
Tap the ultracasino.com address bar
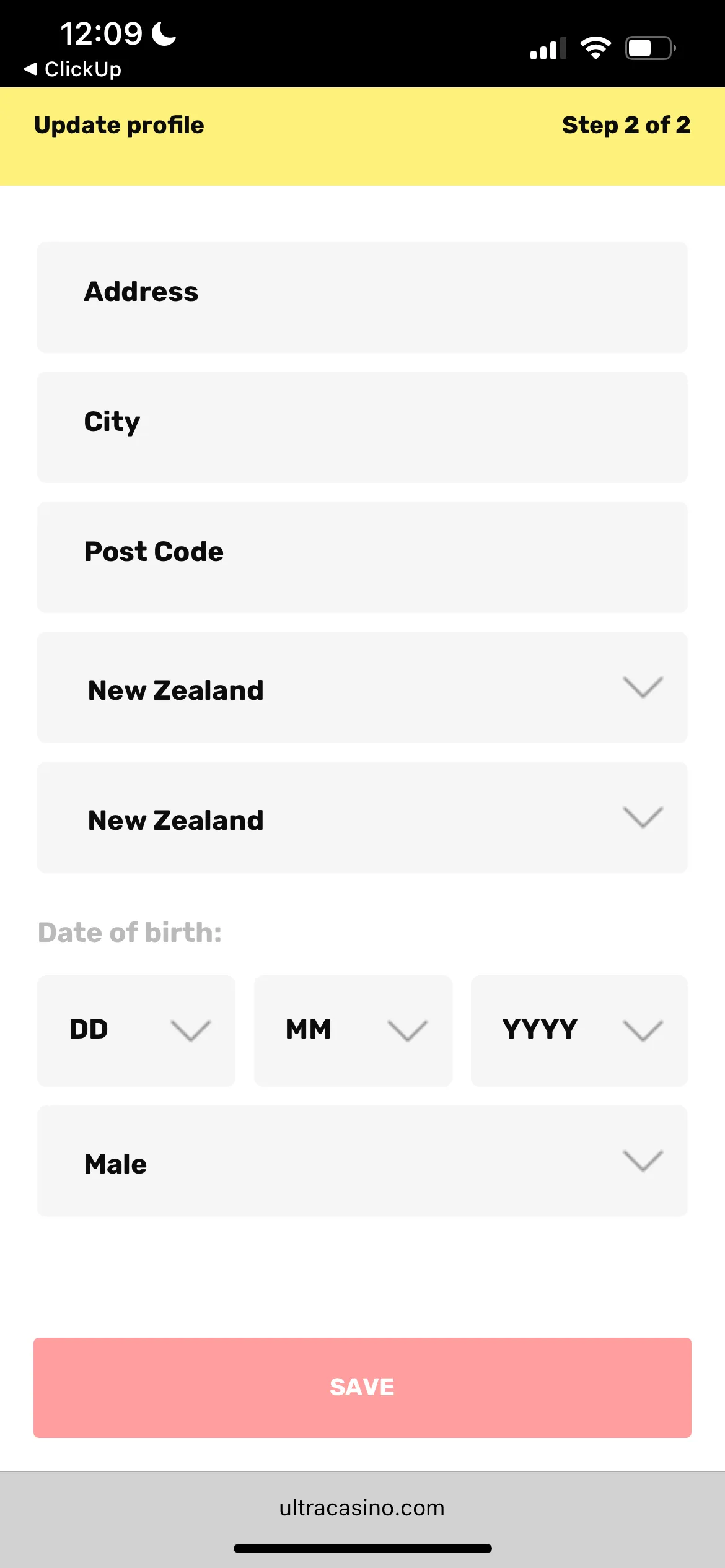click(x=362, y=1508)
